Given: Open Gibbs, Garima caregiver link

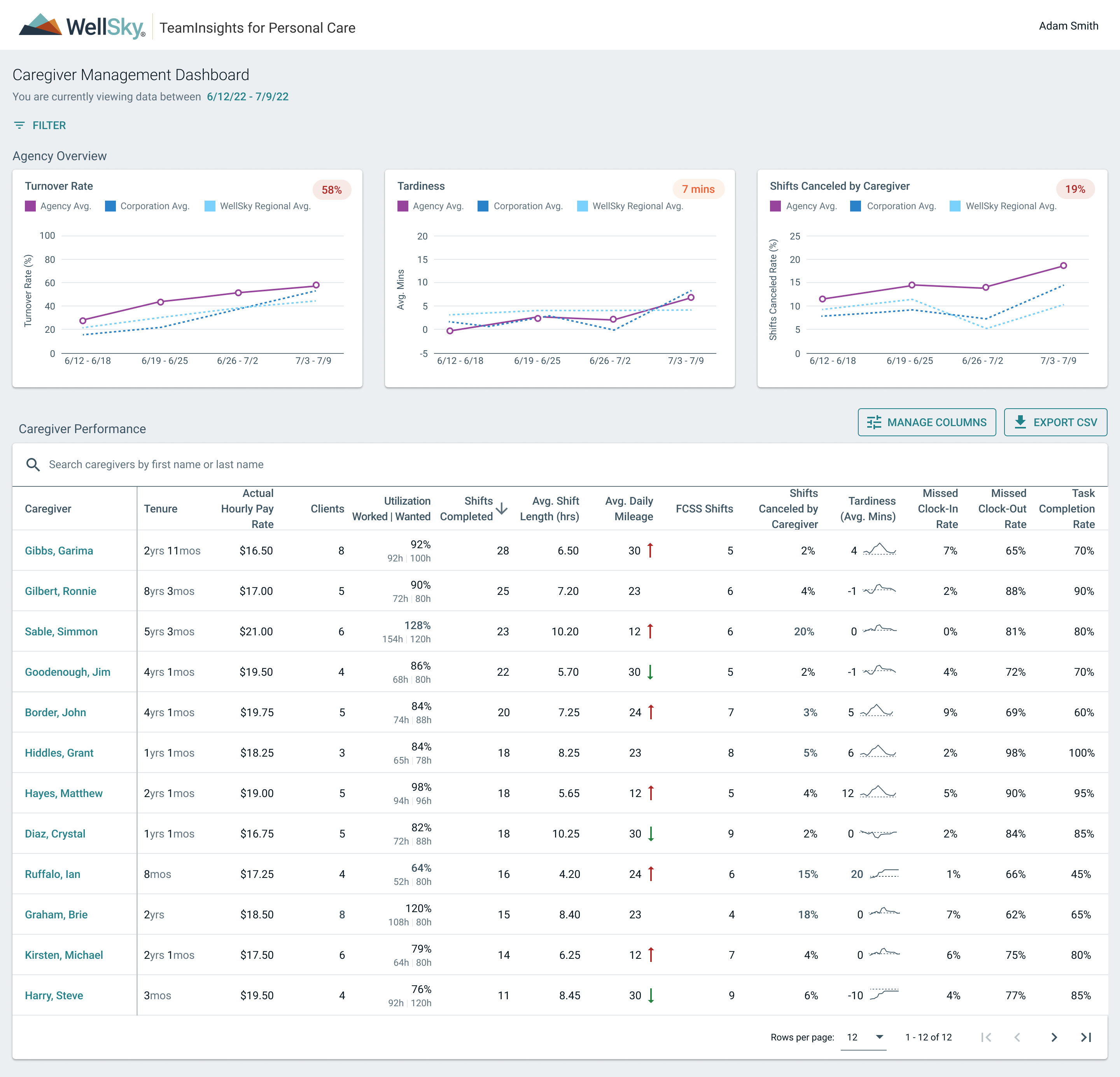Looking at the screenshot, I should [59, 551].
